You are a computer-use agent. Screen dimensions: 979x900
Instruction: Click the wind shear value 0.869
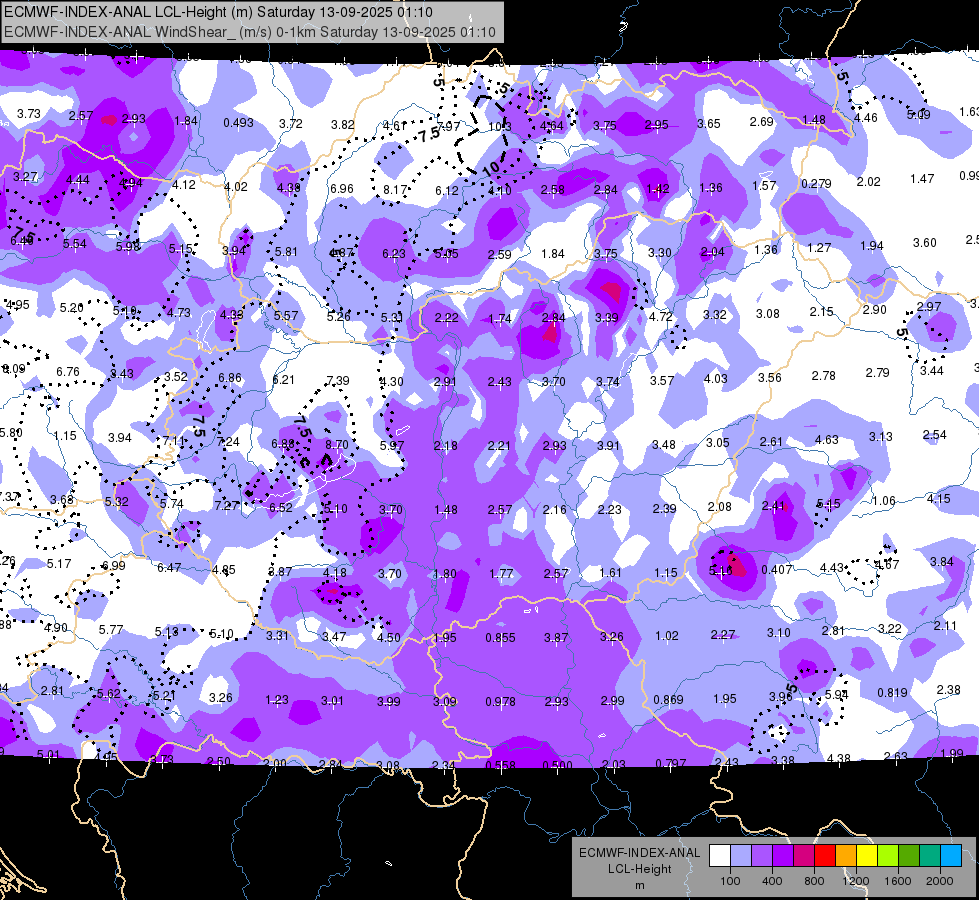coord(668,700)
